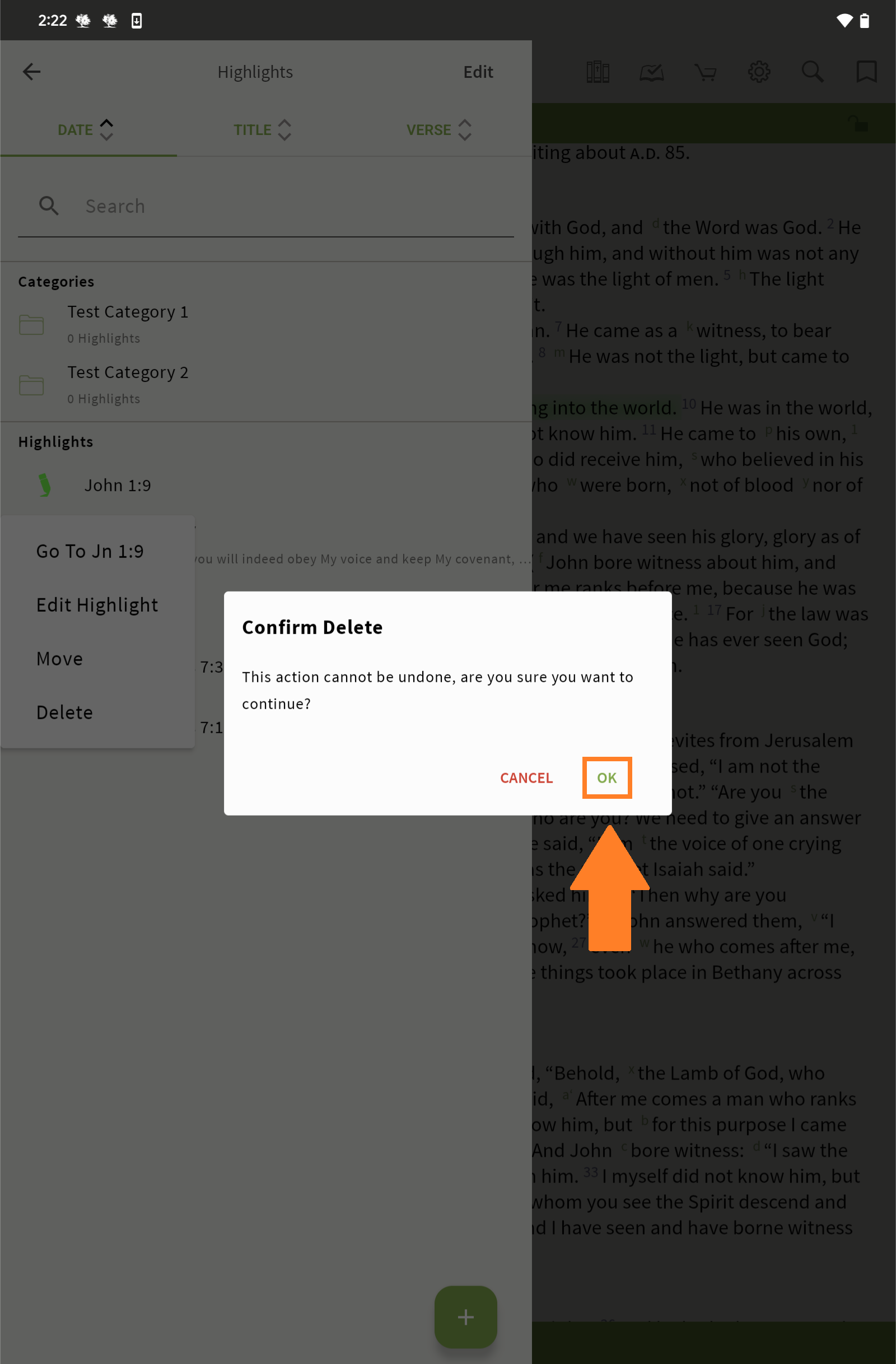Tap the back arrow in Highlights panel
This screenshot has width=896, height=1364.
pyautogui.click(x=31, y=72)
